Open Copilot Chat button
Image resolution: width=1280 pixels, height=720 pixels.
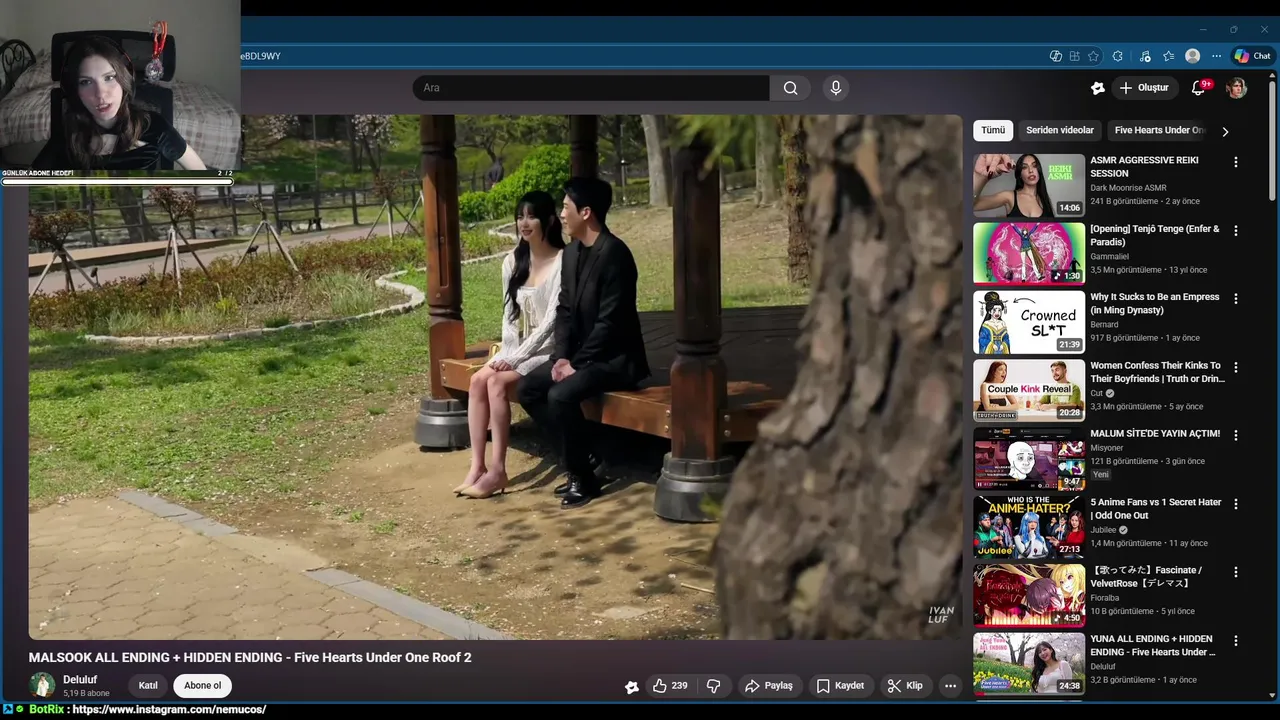tap(1252, 56)
